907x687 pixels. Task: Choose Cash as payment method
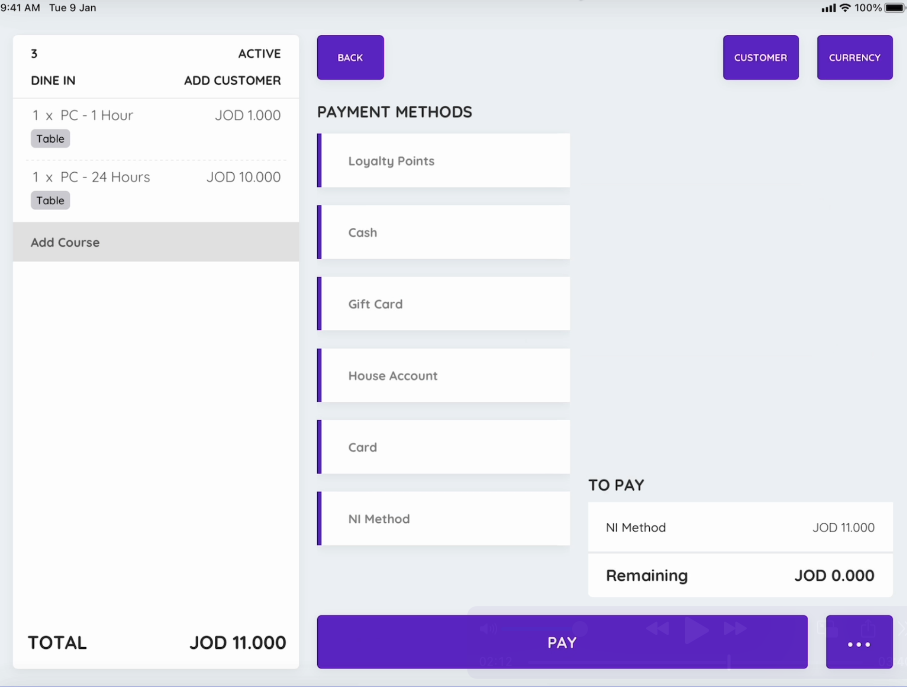click(444, 232)
